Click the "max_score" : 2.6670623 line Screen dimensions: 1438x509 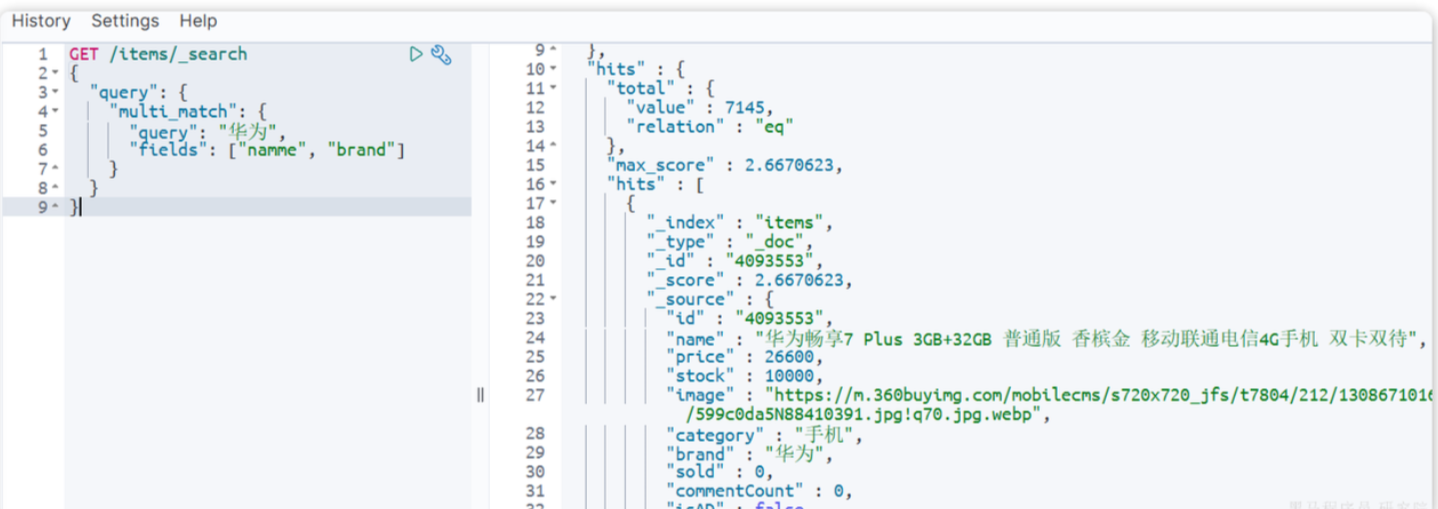point(725,165)
